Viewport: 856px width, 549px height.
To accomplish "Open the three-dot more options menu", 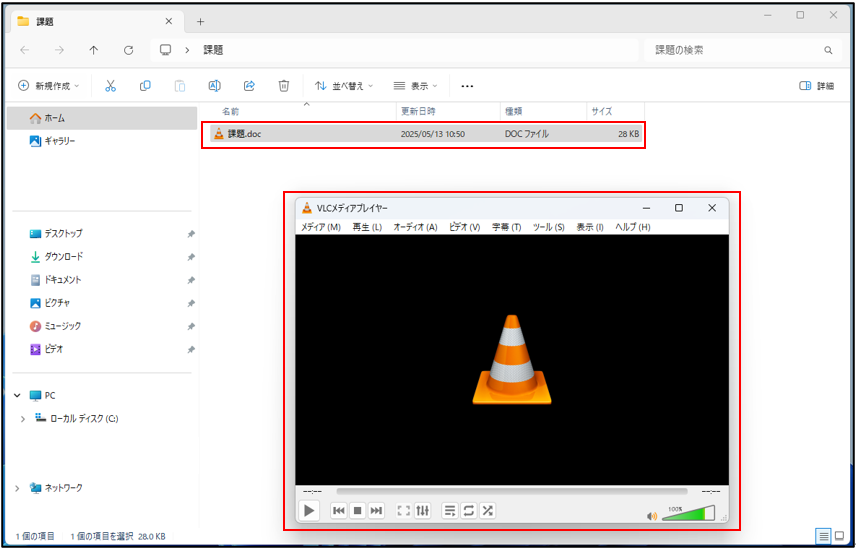I will [467, 86].
